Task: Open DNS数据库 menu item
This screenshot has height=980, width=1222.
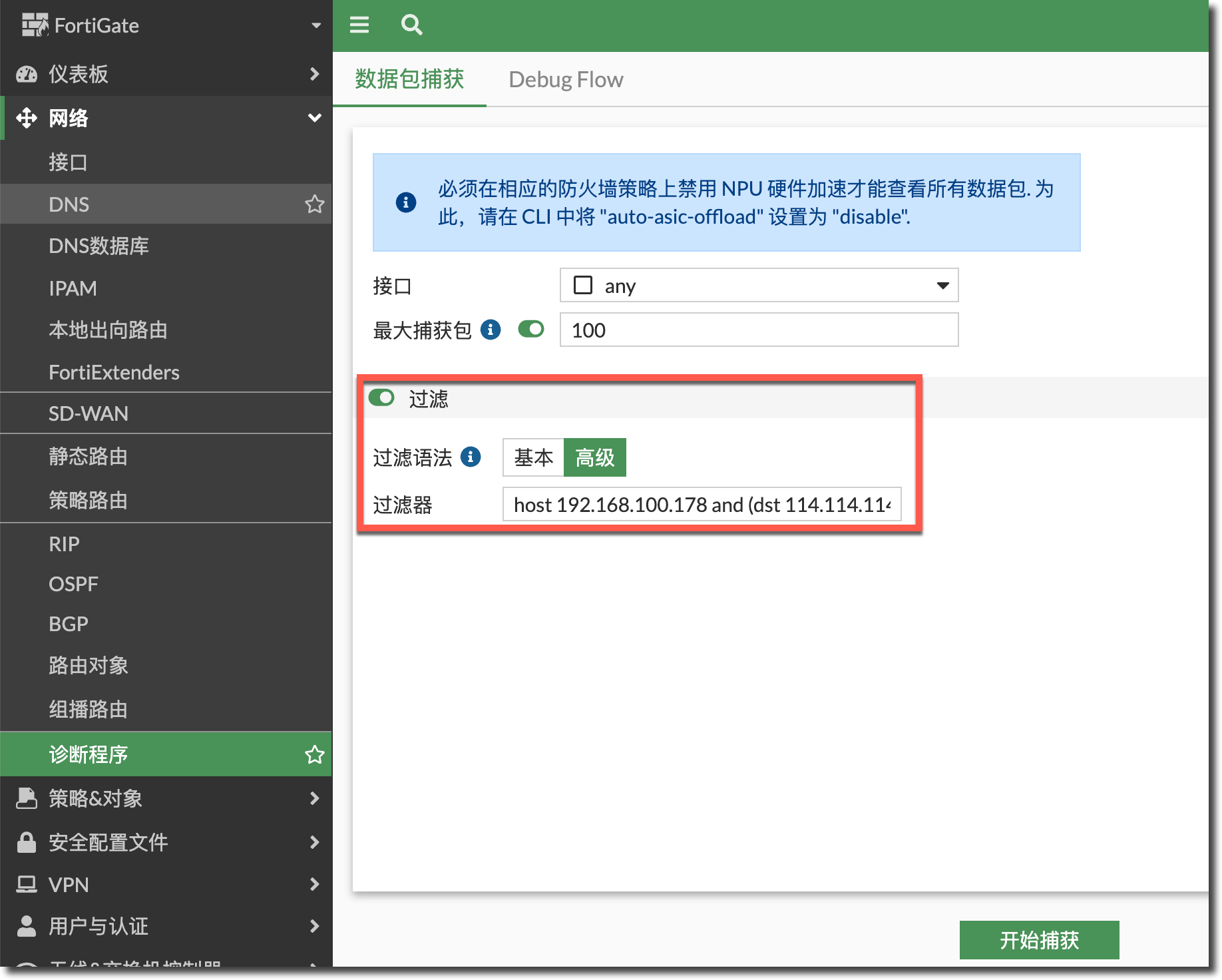Action: pyautogui.click(x=166, y=246)
